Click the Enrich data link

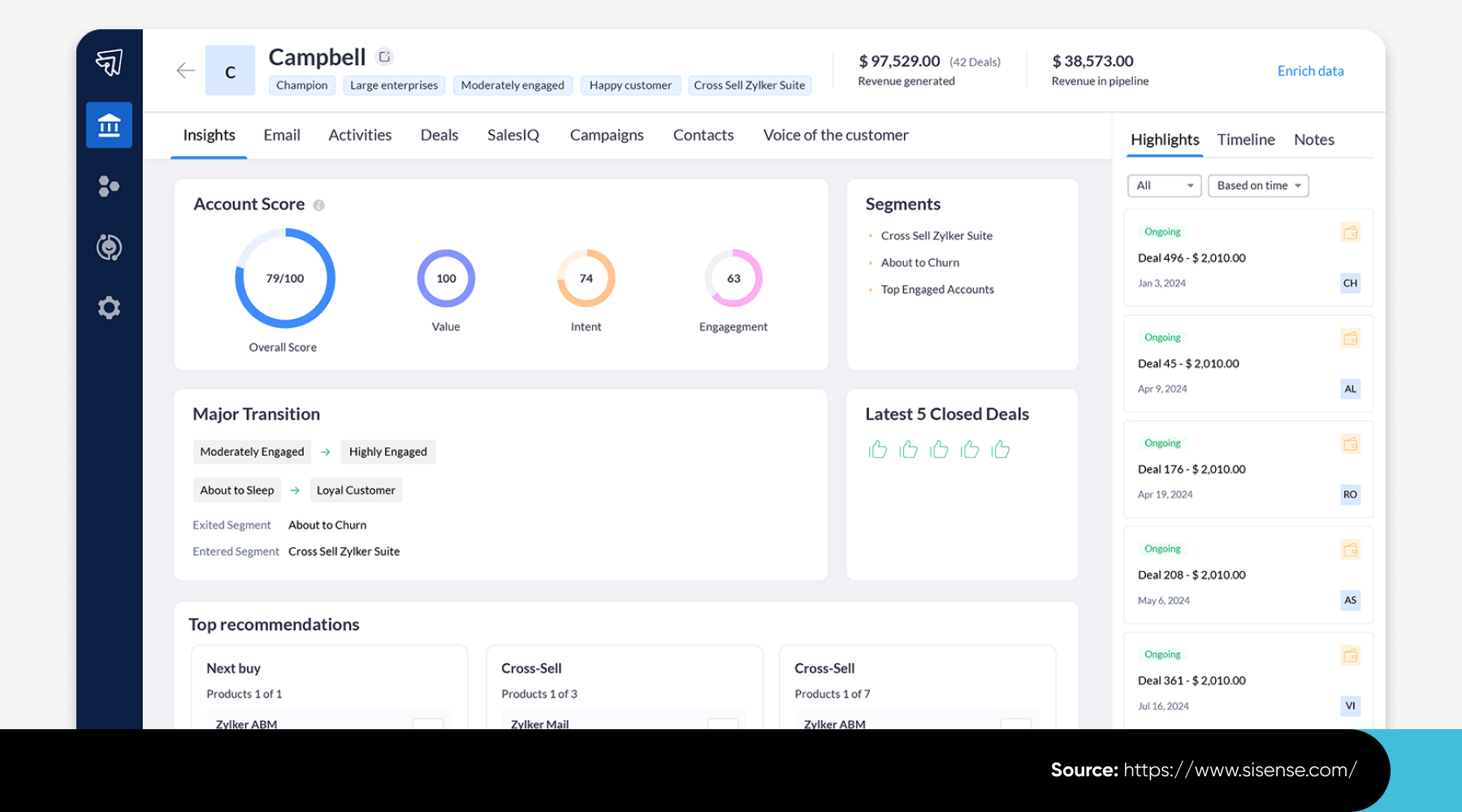point(1310,71)
